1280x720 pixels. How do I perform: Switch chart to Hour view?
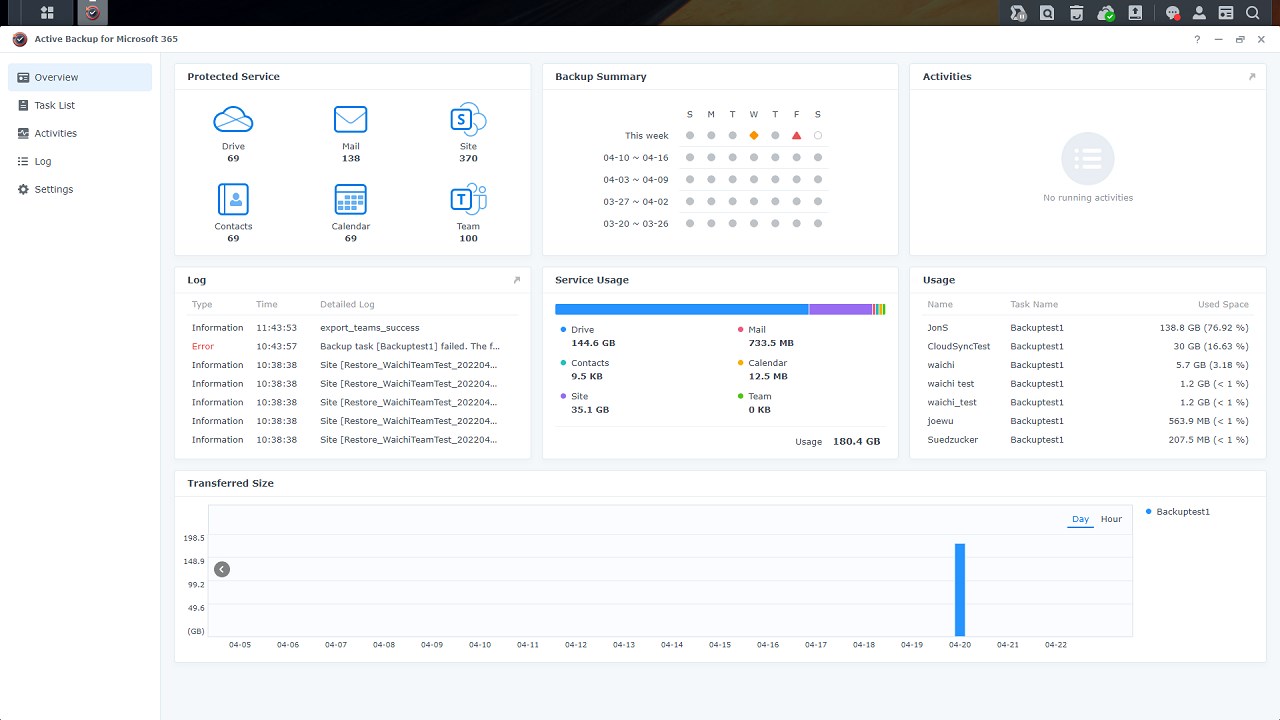pos(1111,519)
